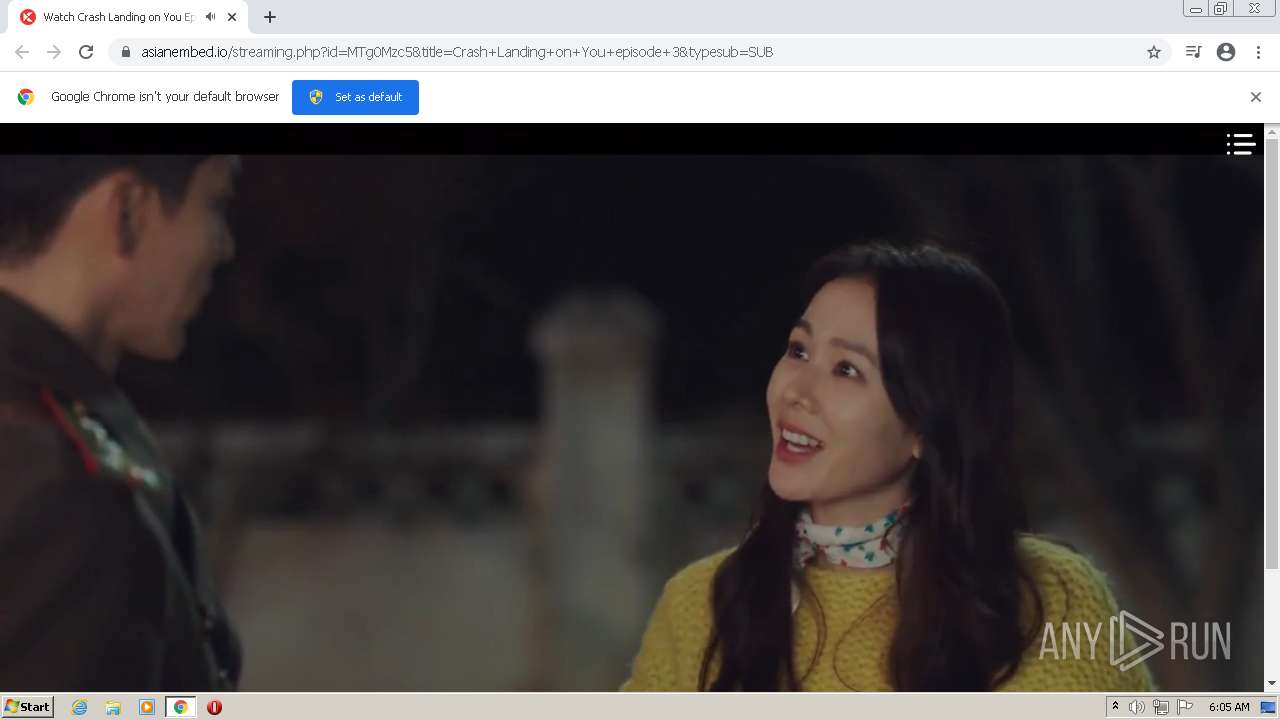Screen dimensions: 1280x720
Task: Go back to previous page
Action: point(22,52)
